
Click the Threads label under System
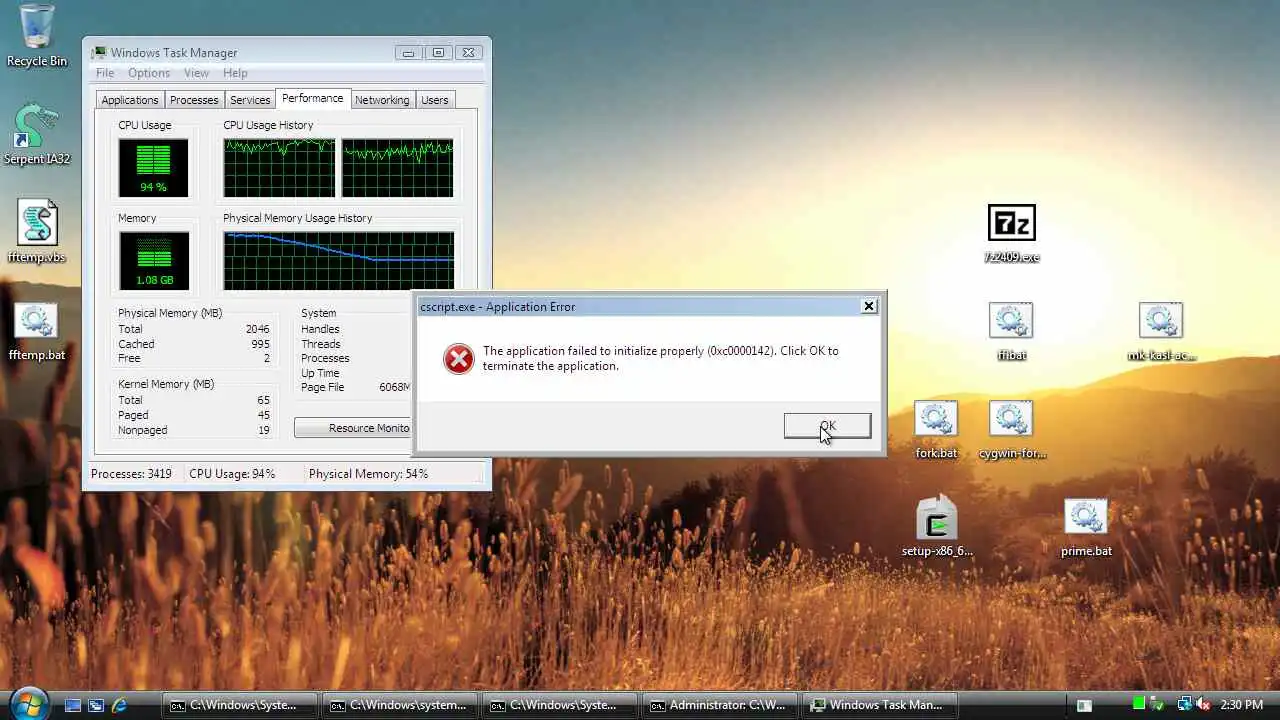tap(320, 344)
